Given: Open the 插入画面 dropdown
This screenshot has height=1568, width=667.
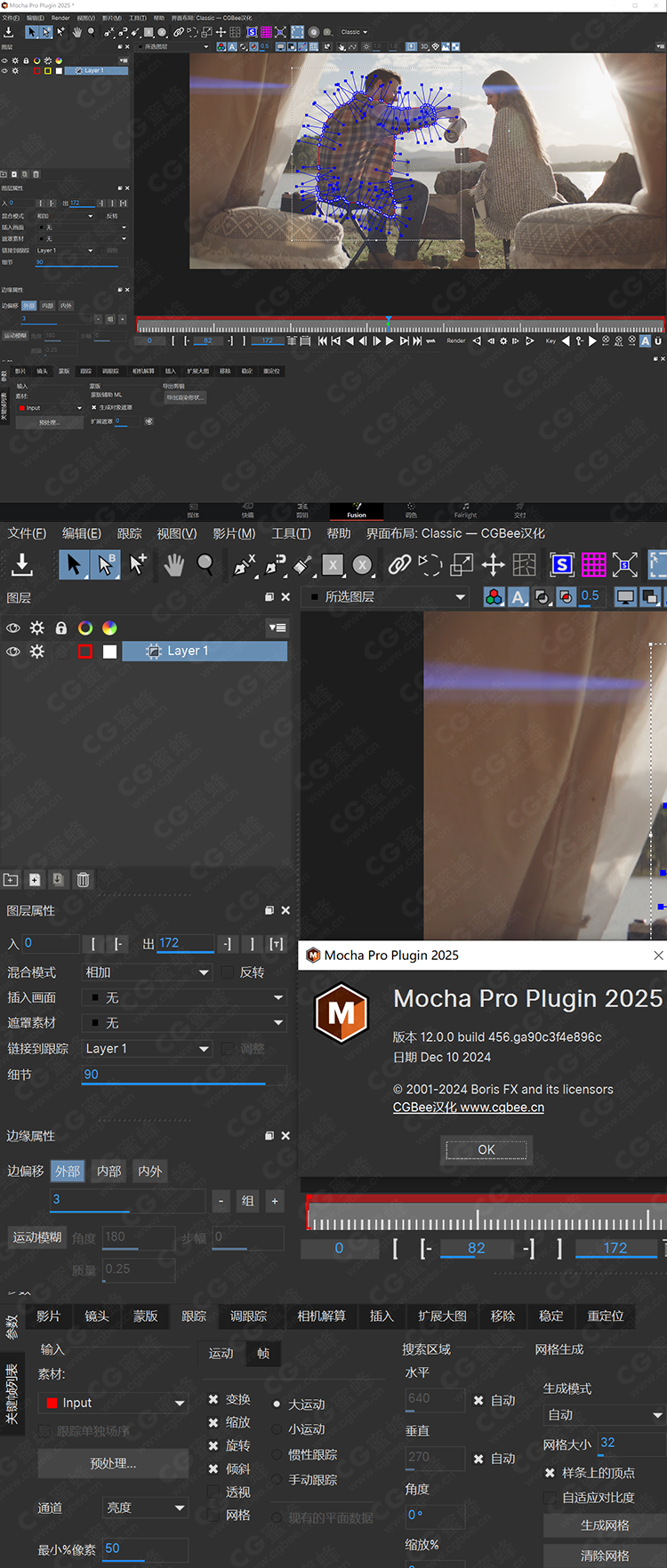Looking at the screenshot, I should pyautogui.click(x=184, y=998).
